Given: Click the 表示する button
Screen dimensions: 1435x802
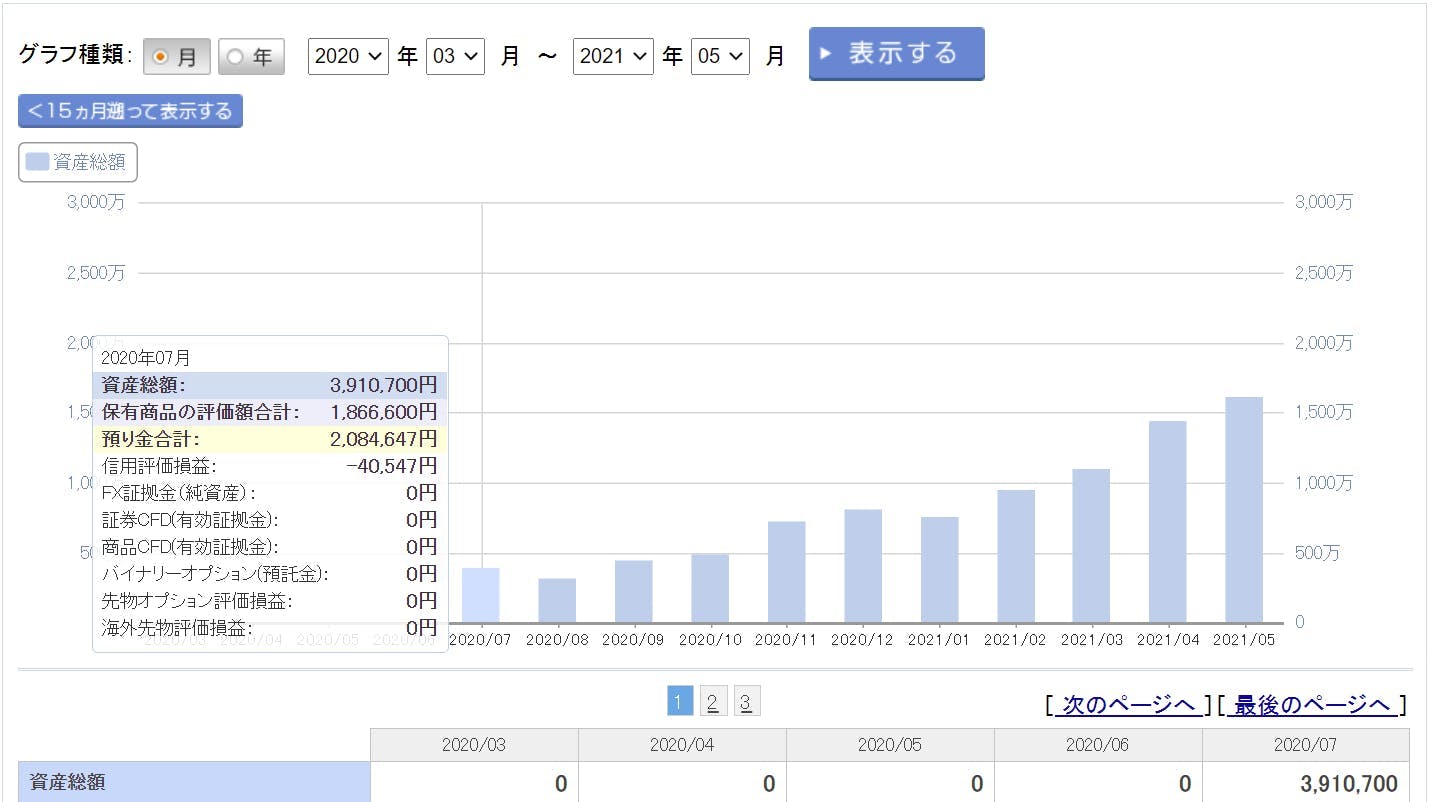Looking at the screenshot, I should [x=897, y=53].
